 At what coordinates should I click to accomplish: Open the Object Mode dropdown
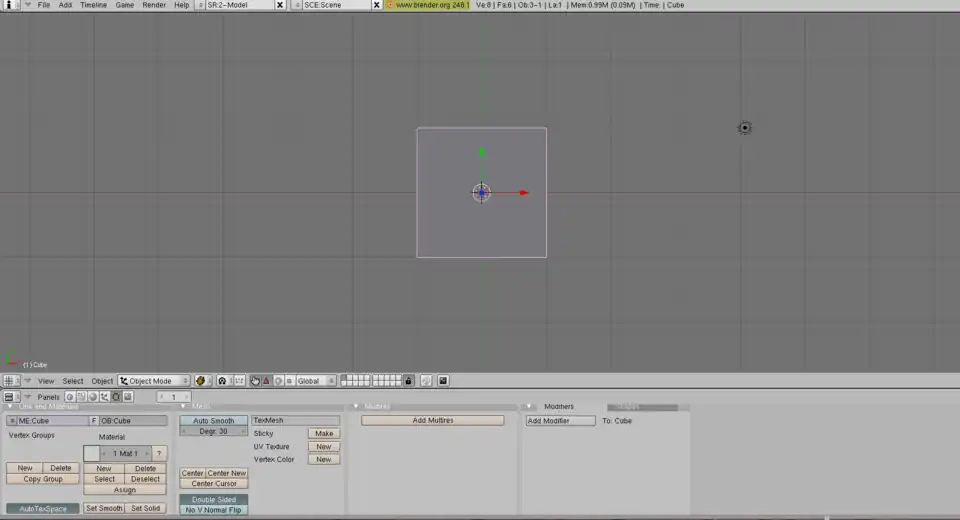coord(154,381)
